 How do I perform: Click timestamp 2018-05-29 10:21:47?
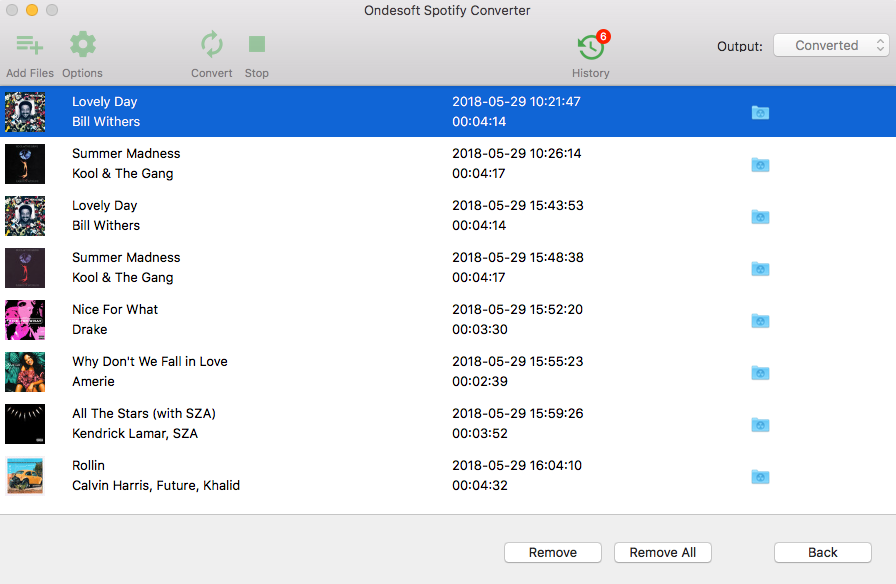[517, 102]
